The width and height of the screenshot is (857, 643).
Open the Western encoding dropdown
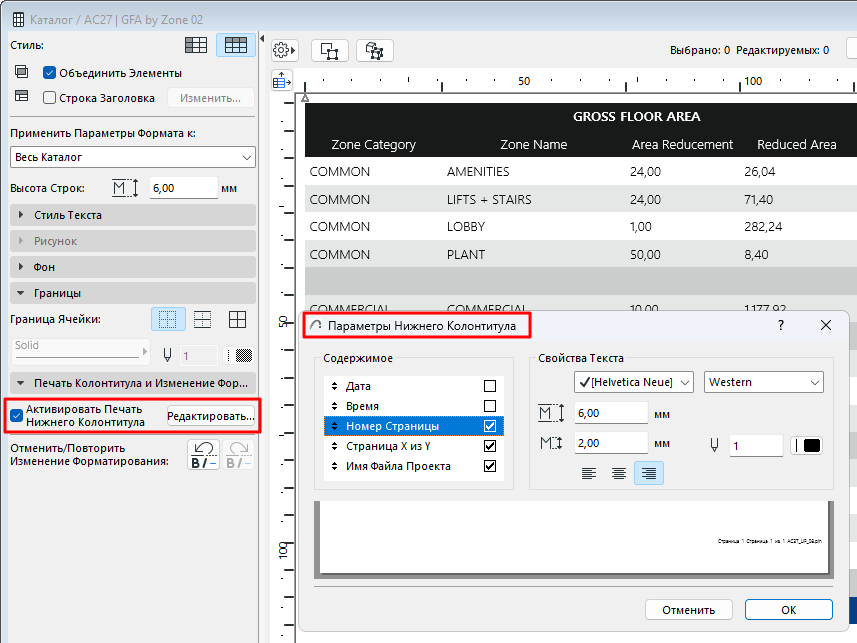point(764,382)
